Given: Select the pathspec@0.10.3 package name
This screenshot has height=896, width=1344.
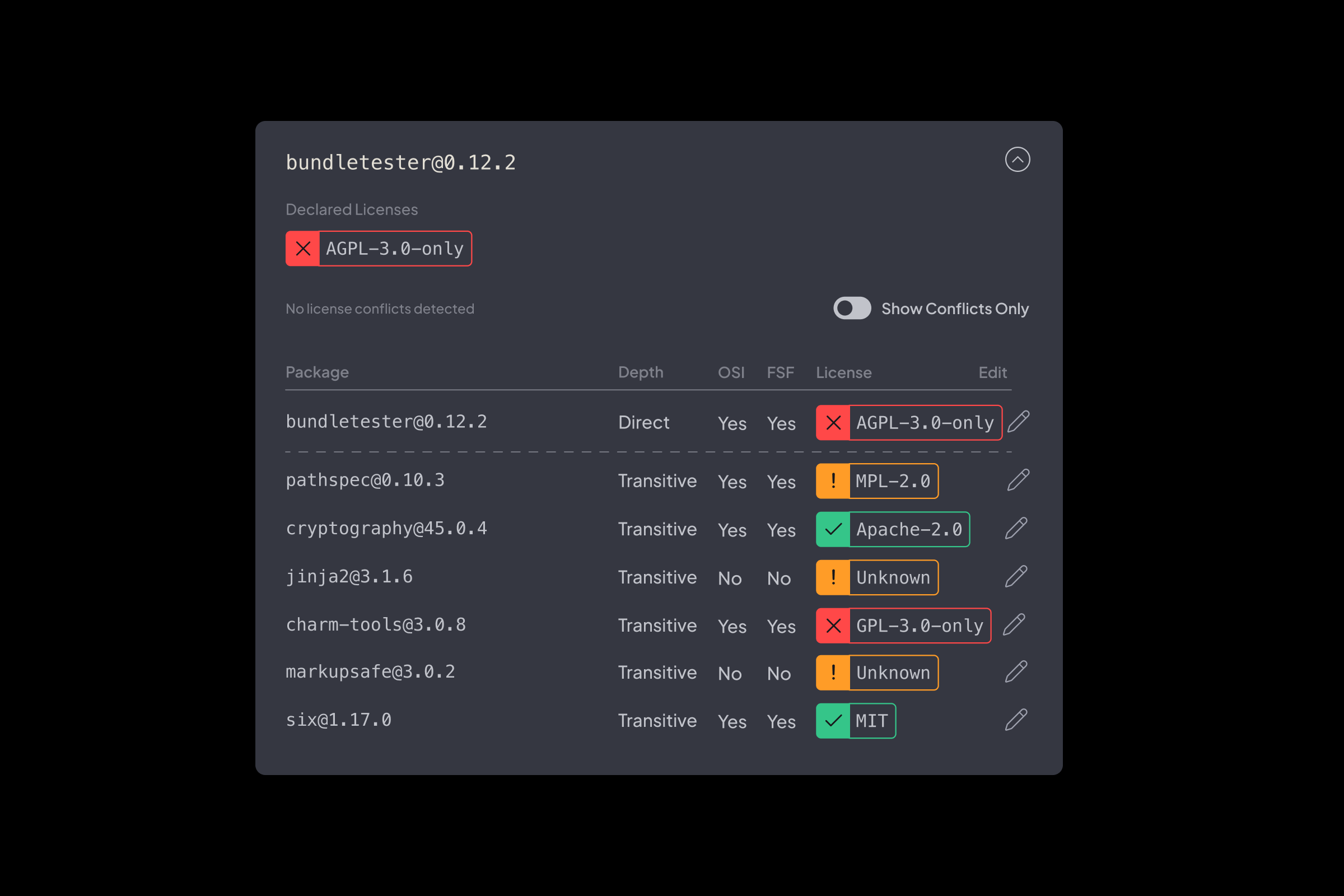Looking at the screenshot, I should click(x=365, y=480).
